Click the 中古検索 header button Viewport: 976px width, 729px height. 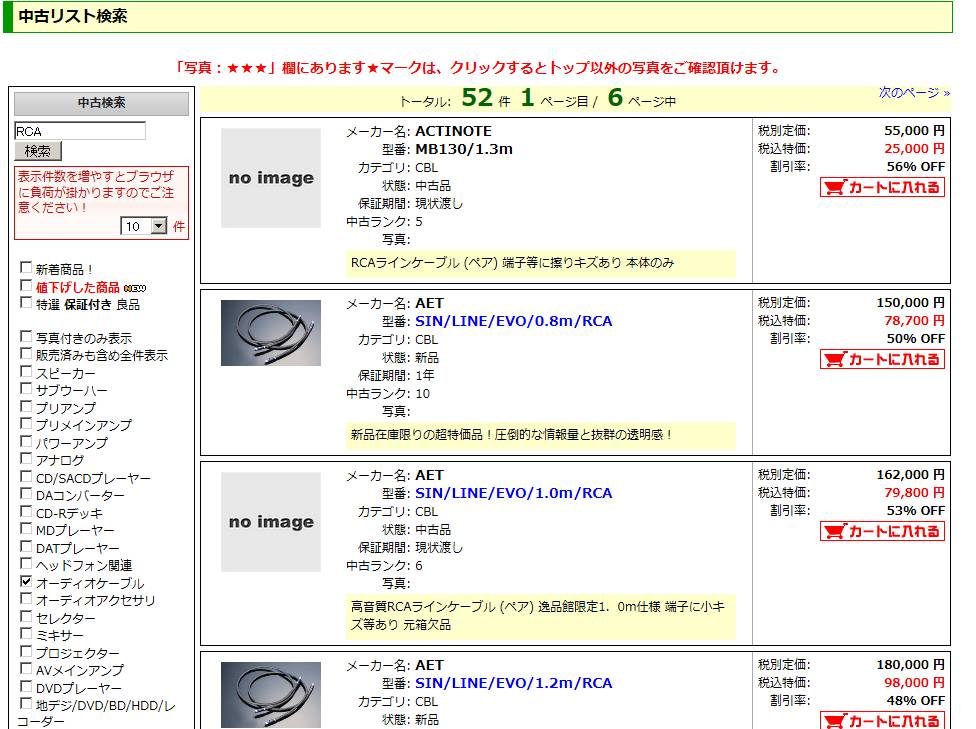click(x=101, y=103)
